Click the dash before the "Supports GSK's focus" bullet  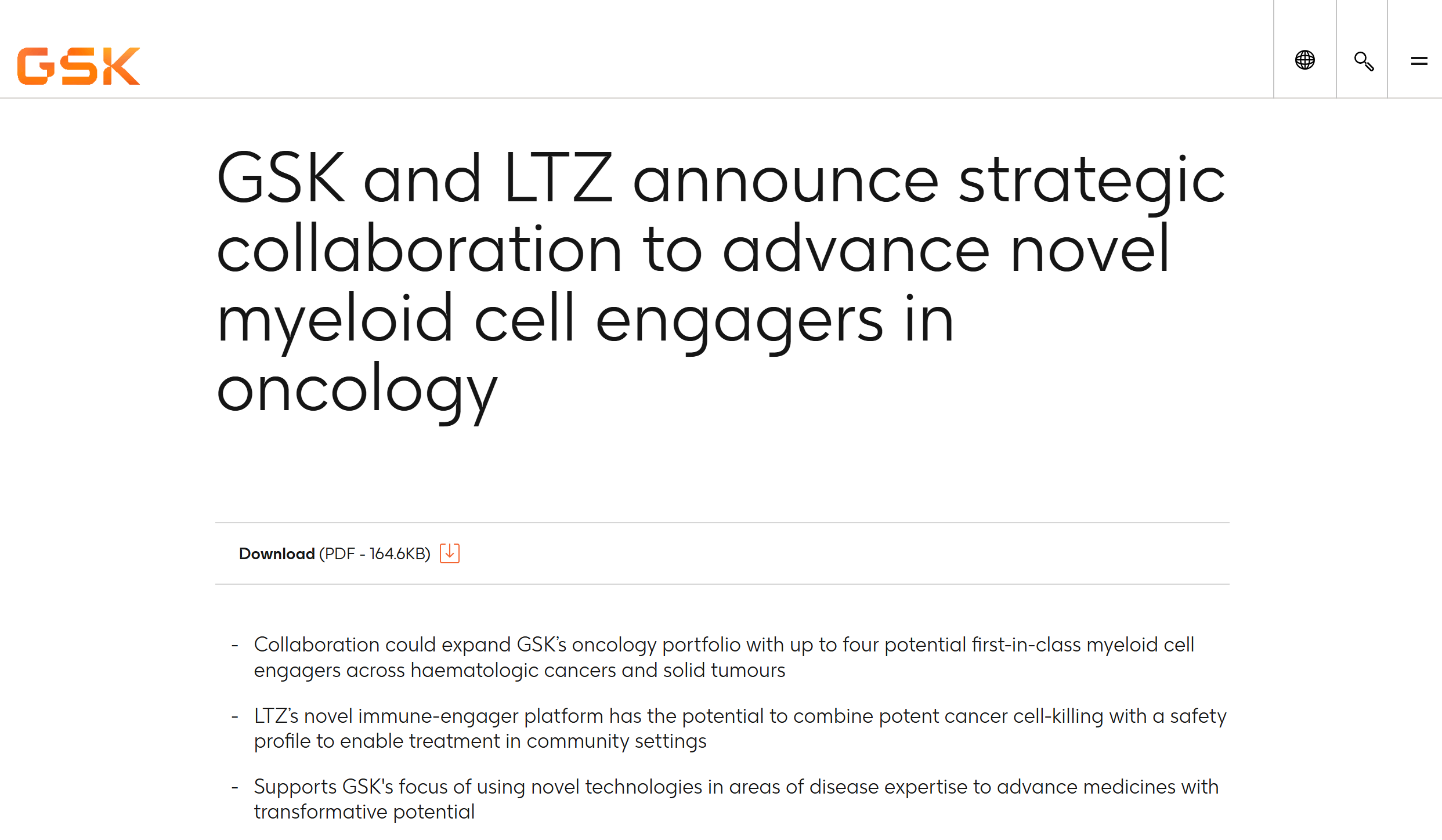pos(235,787)
